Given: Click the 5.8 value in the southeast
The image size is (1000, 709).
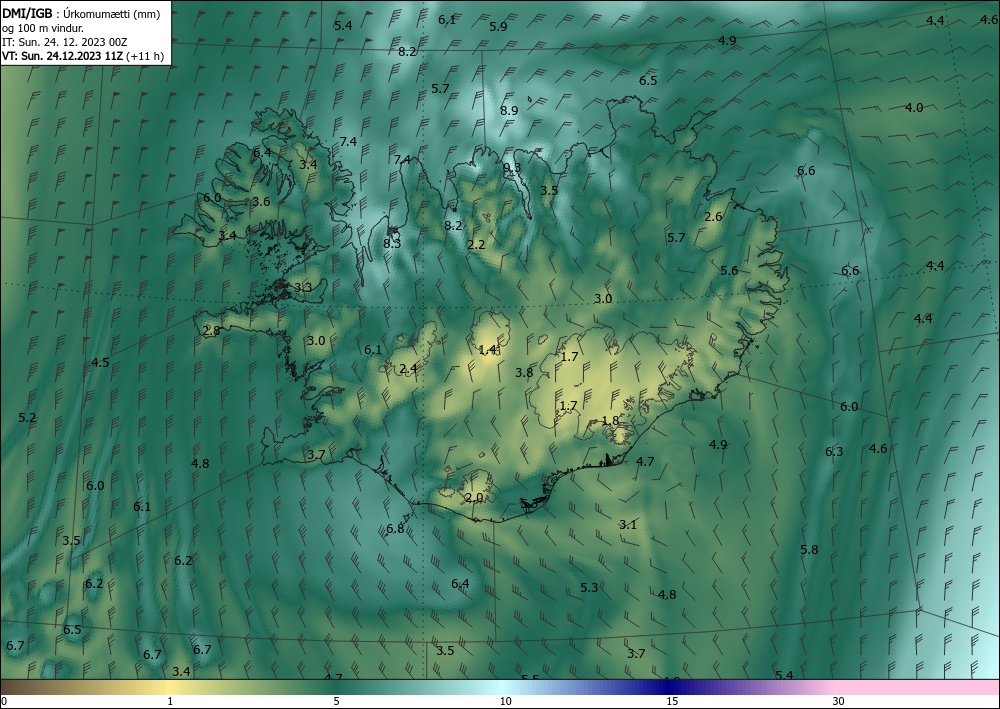Looking at the screenshot, I should (809, 550).
